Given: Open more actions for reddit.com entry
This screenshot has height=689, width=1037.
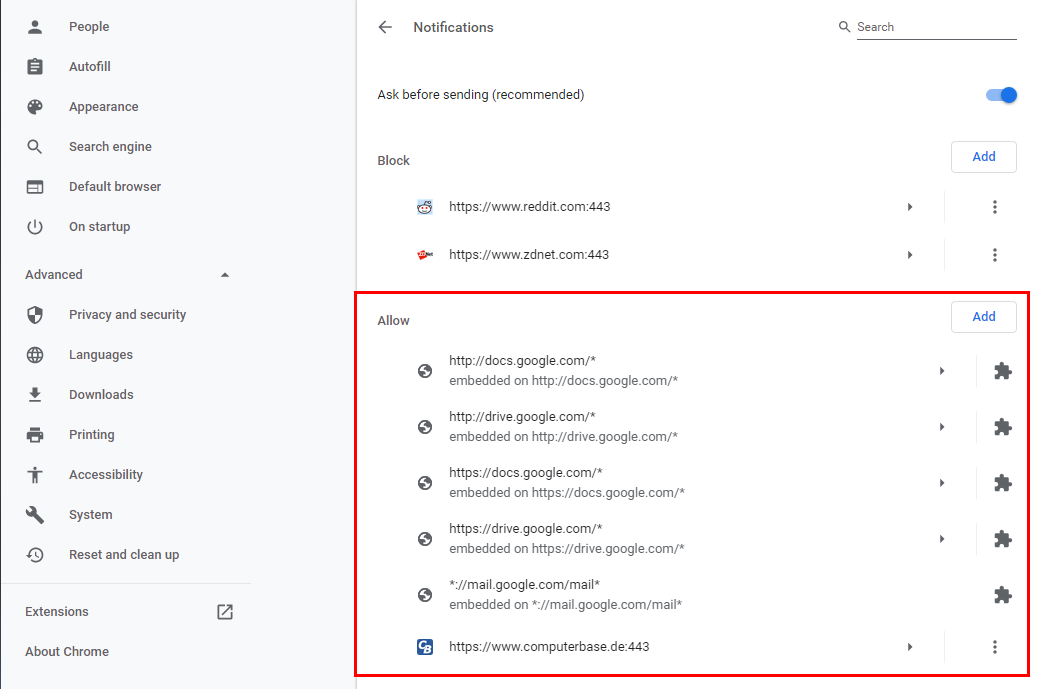Looking at the screenshot, I should tap(995, 207).
